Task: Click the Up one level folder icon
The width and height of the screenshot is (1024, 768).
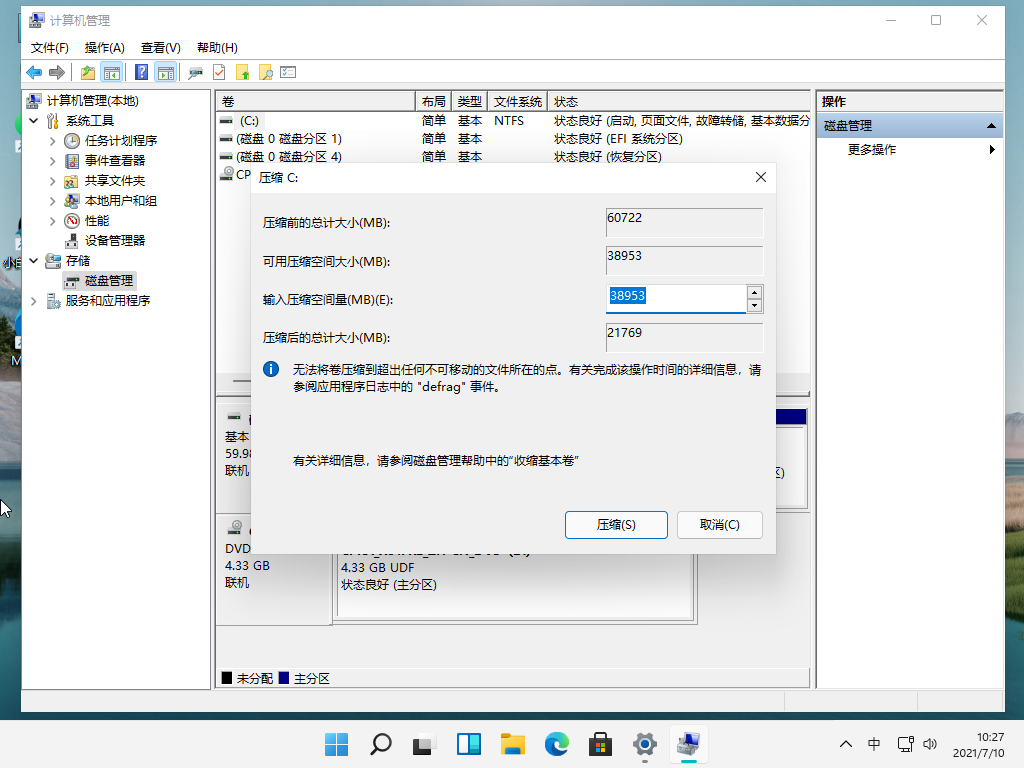Action: (88, 72)
